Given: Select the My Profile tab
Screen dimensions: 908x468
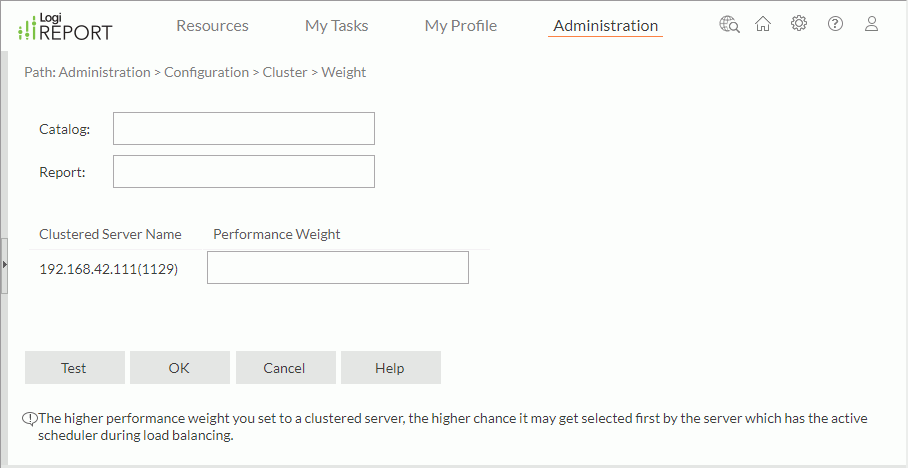Looking at the screenshot, I should [460, 26].
